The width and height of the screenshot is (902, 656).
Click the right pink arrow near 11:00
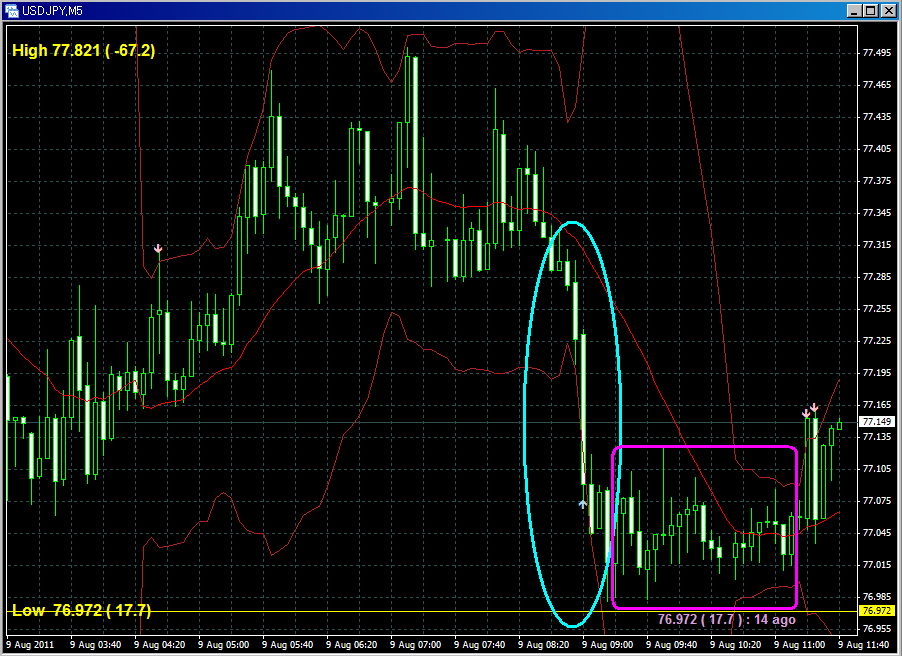(x=815, y=407)
